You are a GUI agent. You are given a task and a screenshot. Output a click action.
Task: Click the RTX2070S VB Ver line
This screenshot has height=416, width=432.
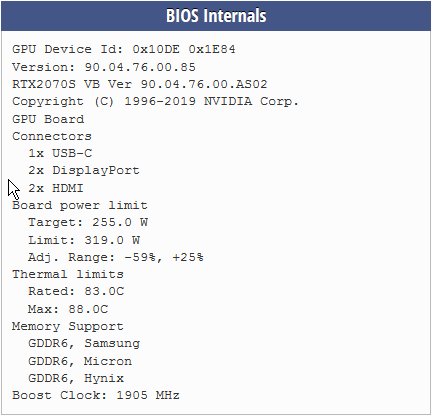(140, 84)
